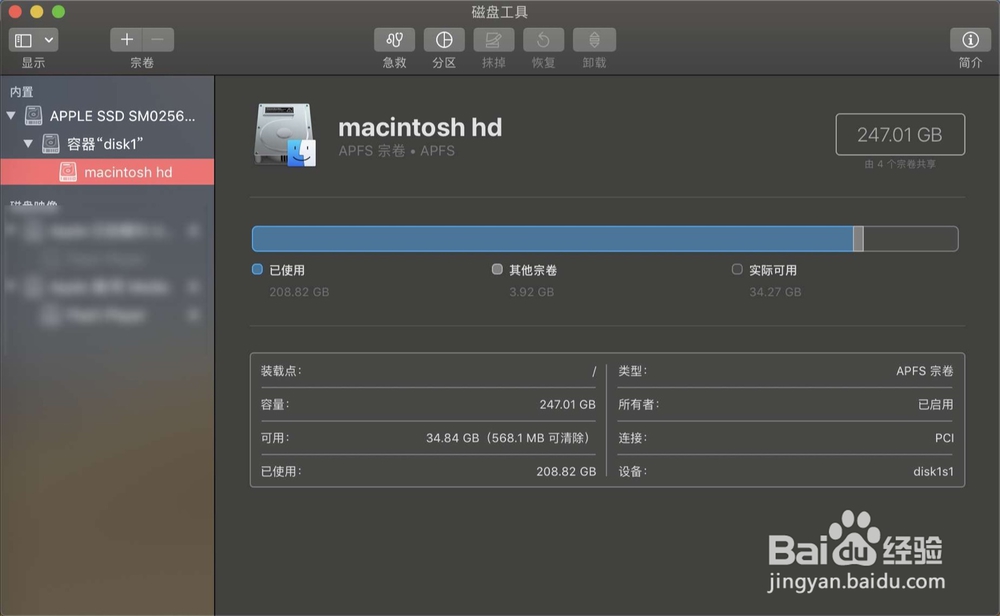The height and width of the screenshot is (616, 1000).
Task: Add a volume with the 宗卷 plus icon
Action: pyautogui.click(x=127, y=40)
